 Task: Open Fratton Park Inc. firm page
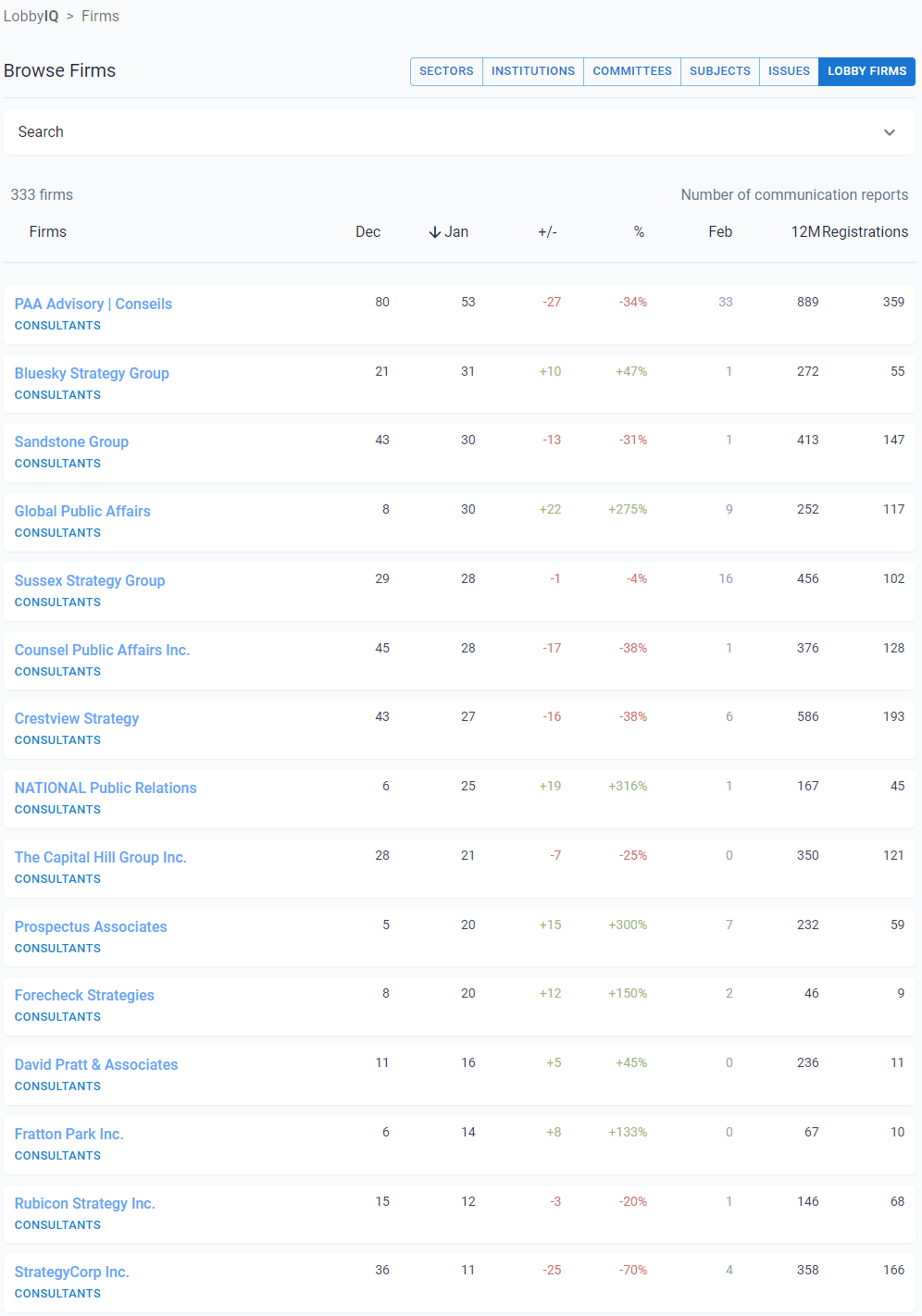click(69, 1134)
